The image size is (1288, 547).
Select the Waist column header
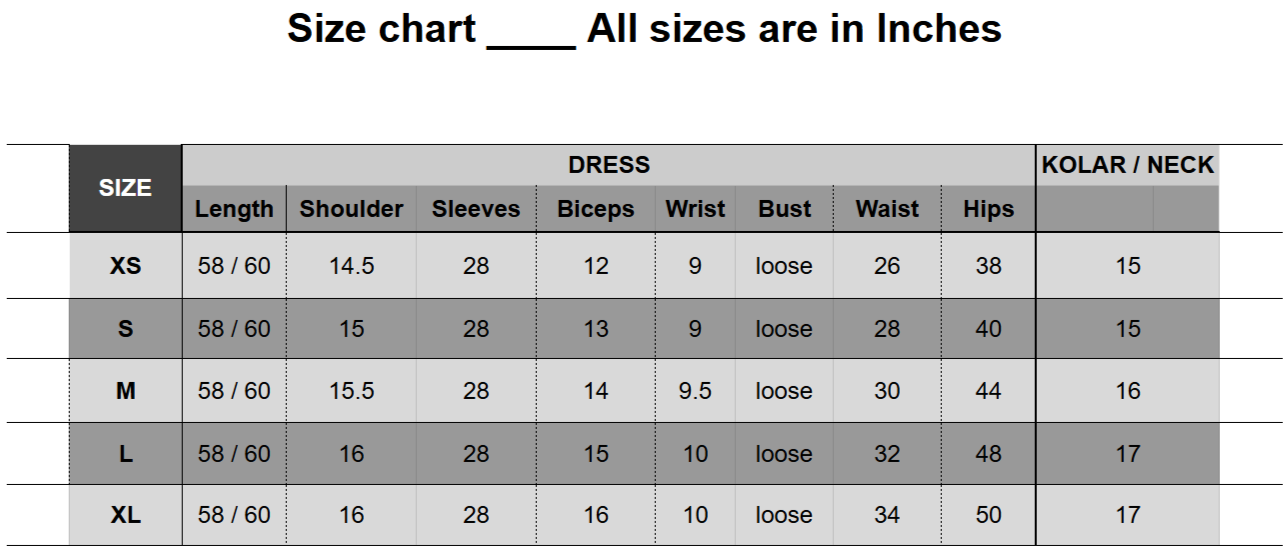click(x=887, y=209)
